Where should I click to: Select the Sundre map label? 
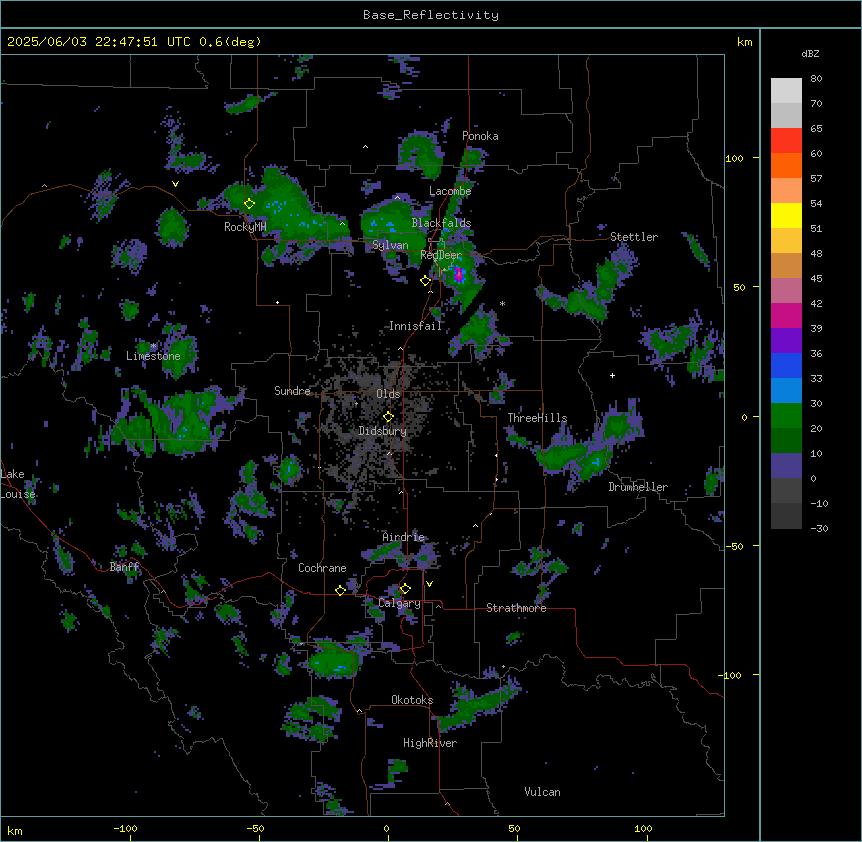[292, 391]
